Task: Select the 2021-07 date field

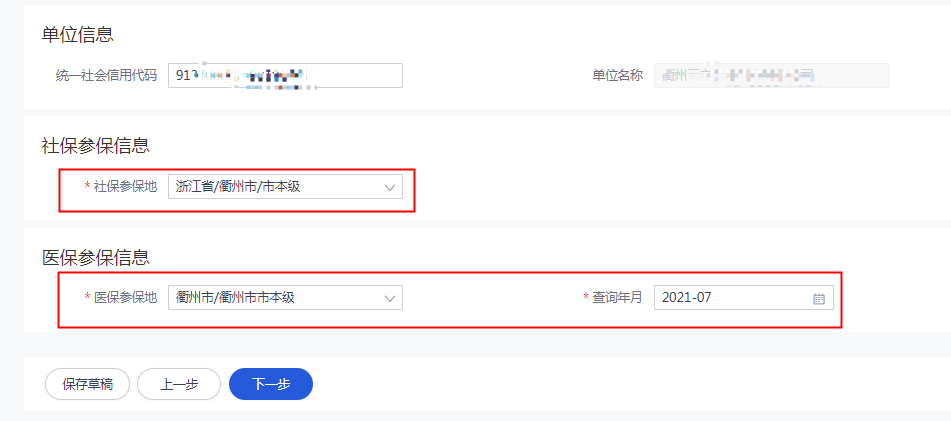Action: 733,298
